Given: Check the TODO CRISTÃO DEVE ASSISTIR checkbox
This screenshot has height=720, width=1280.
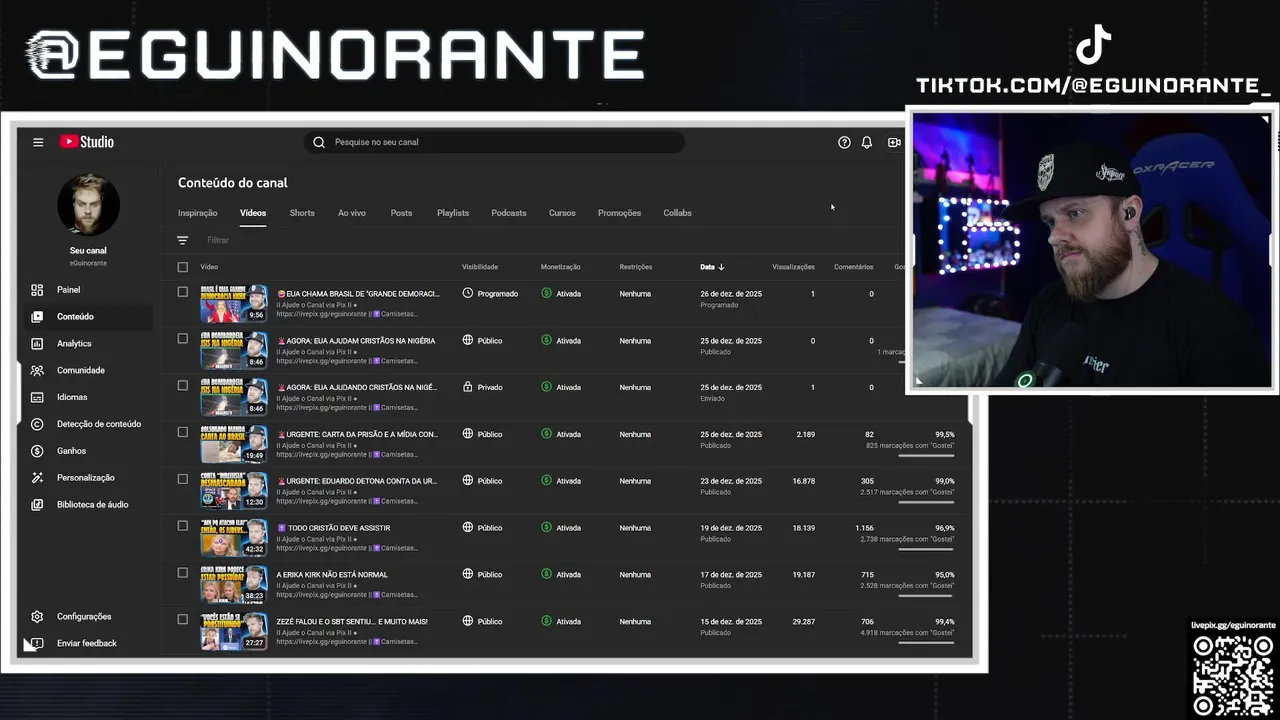Looking at the screenshot, I should [x=182, y=525].
